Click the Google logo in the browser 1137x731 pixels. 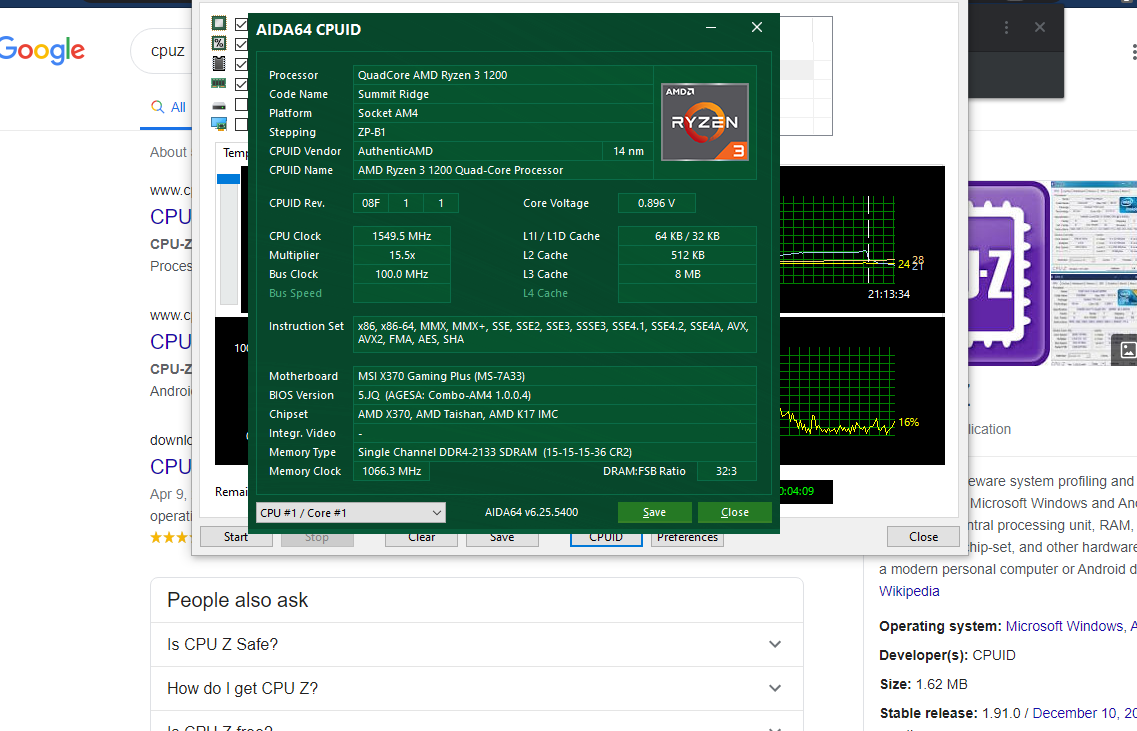[x=42, y=50]
